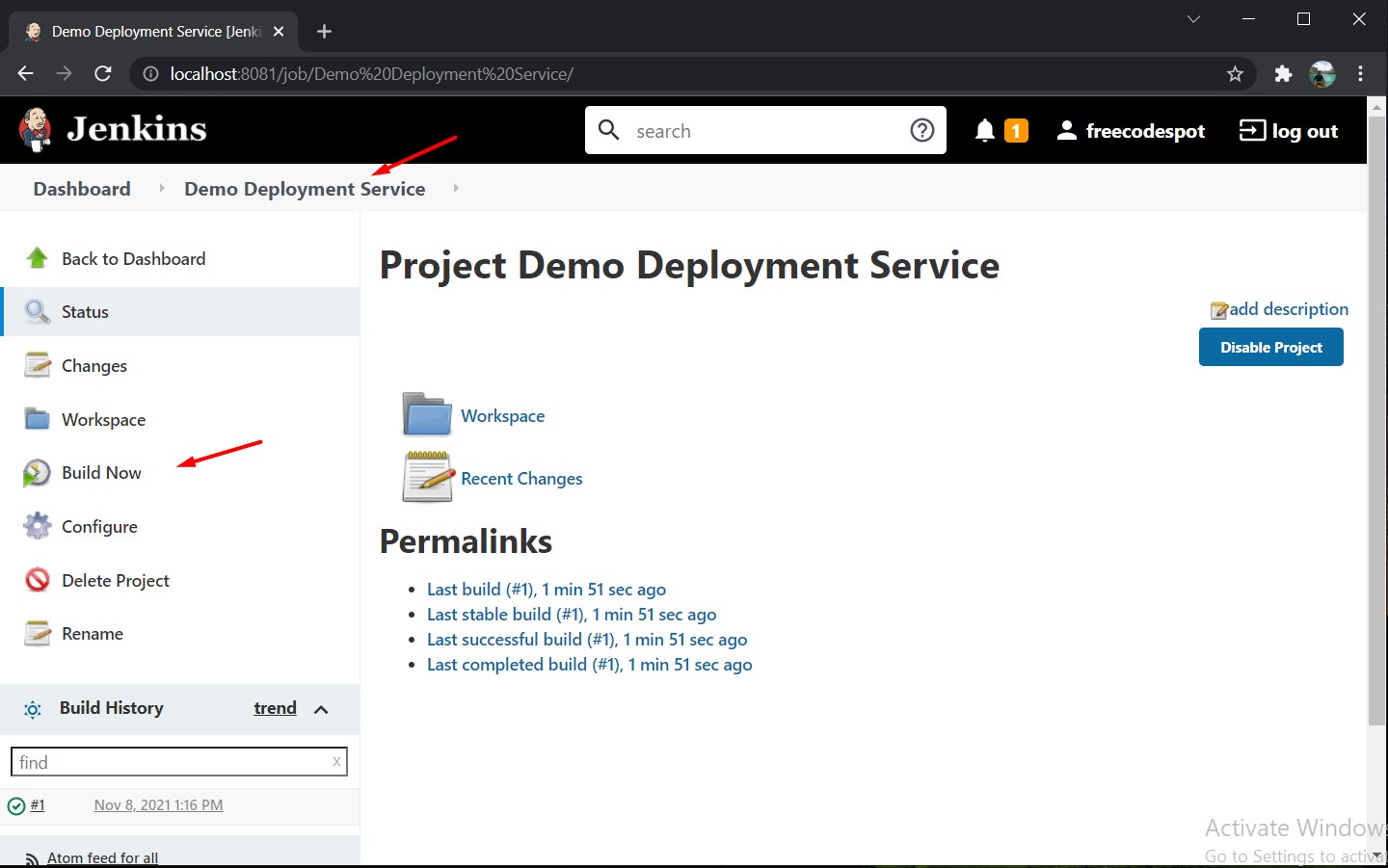
Task: Click the Build Now clock icon
Action: [37, 473]
